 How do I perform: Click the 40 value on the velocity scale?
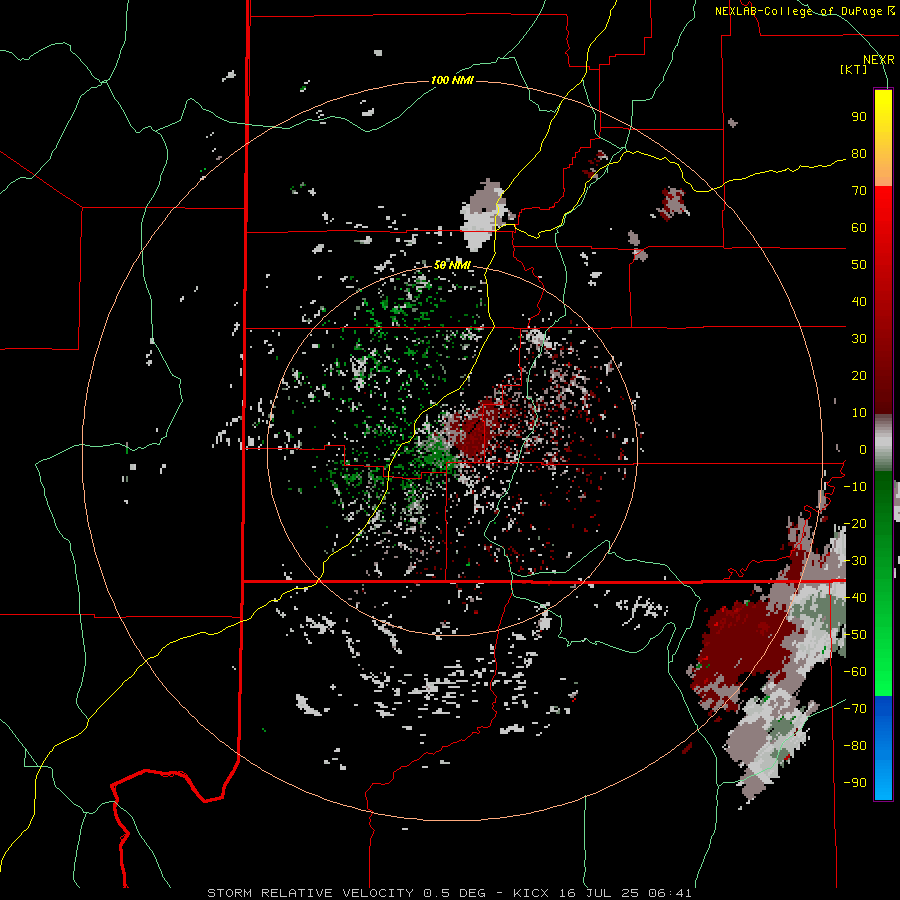tap(859, 301)
